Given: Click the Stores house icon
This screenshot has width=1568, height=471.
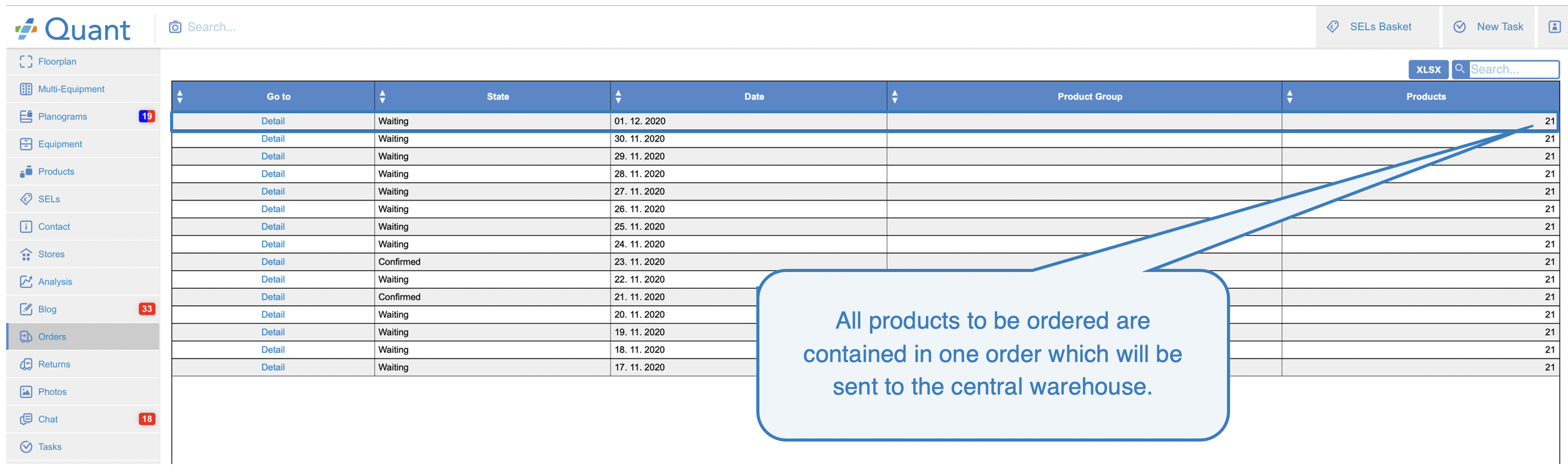Looking at the screenshot, I should (25, 254).
